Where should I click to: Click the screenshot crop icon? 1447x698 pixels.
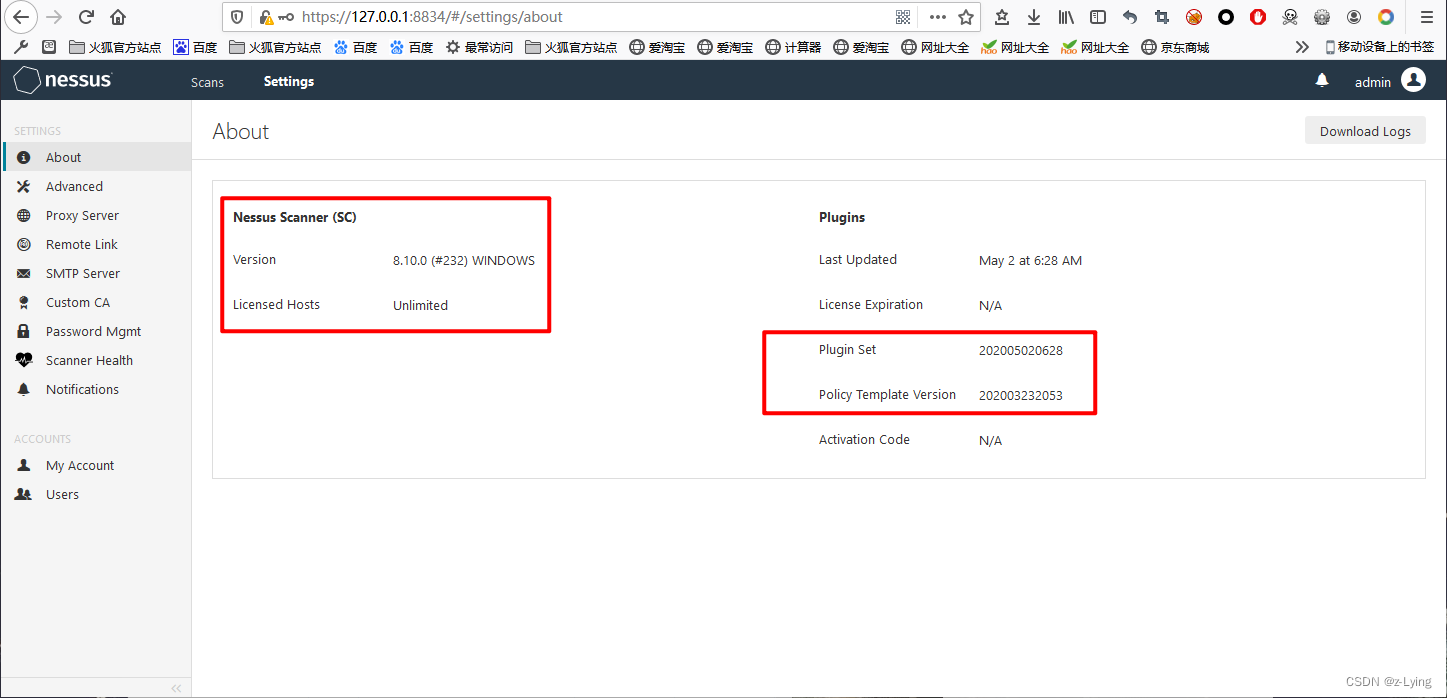[1162, 17]
